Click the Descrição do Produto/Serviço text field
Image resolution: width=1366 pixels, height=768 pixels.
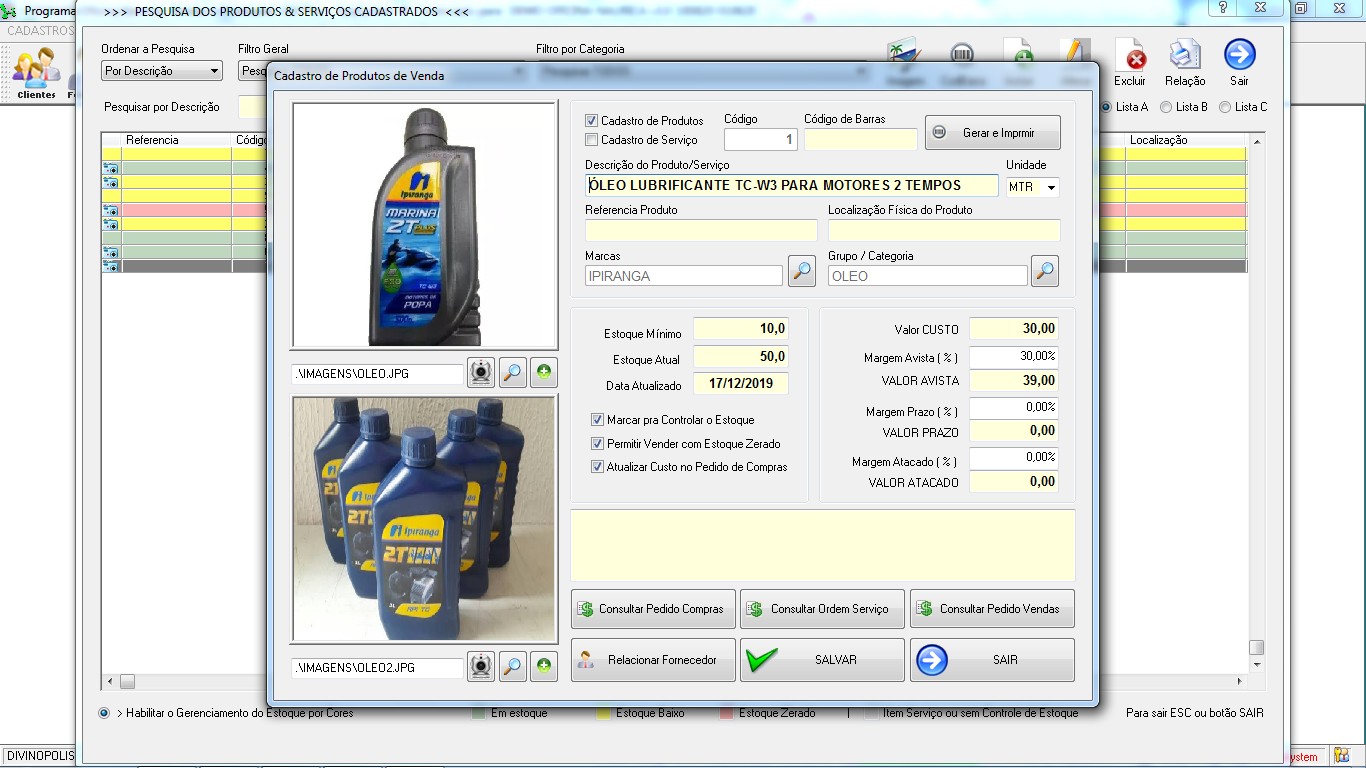[x=791, y=185]
